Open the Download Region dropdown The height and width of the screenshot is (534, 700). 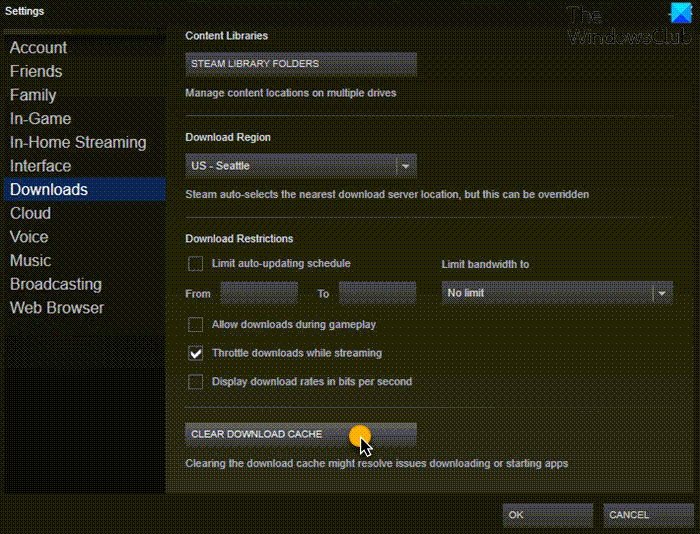tap(301, 166)
